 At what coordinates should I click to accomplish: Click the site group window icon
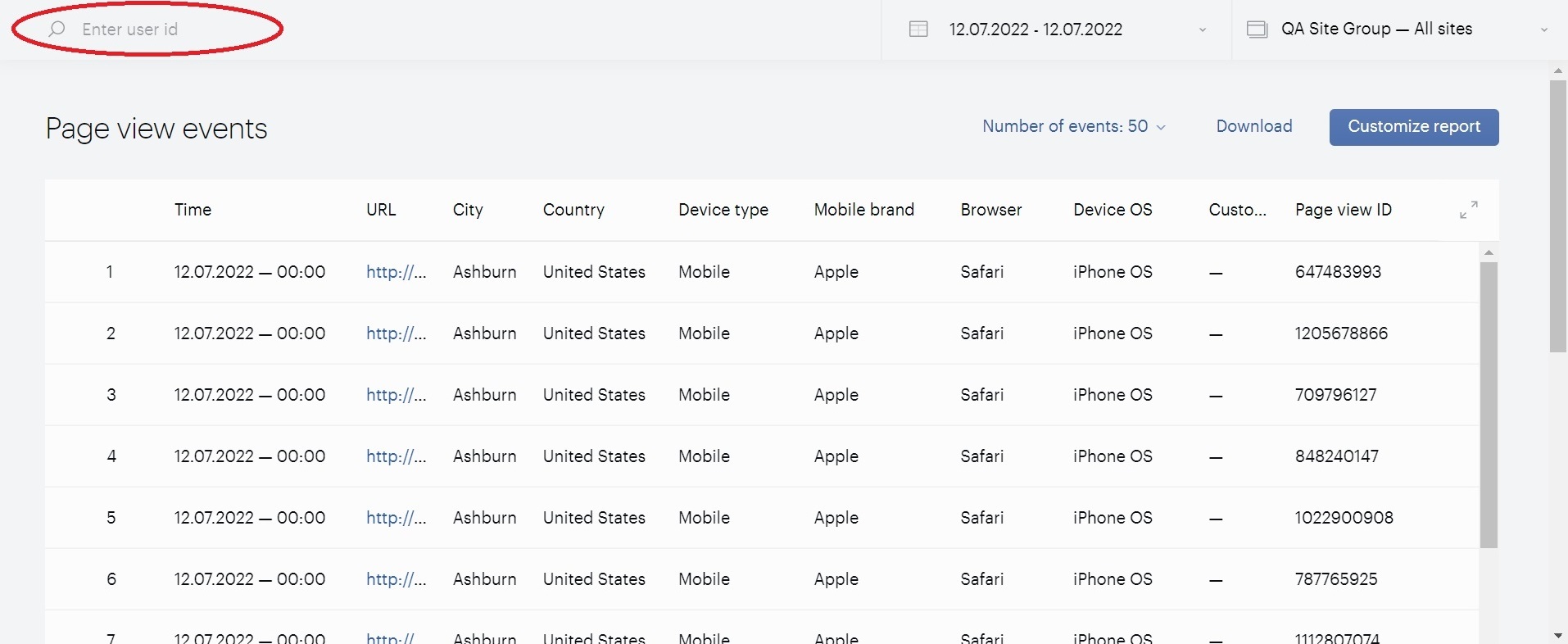1257,29
